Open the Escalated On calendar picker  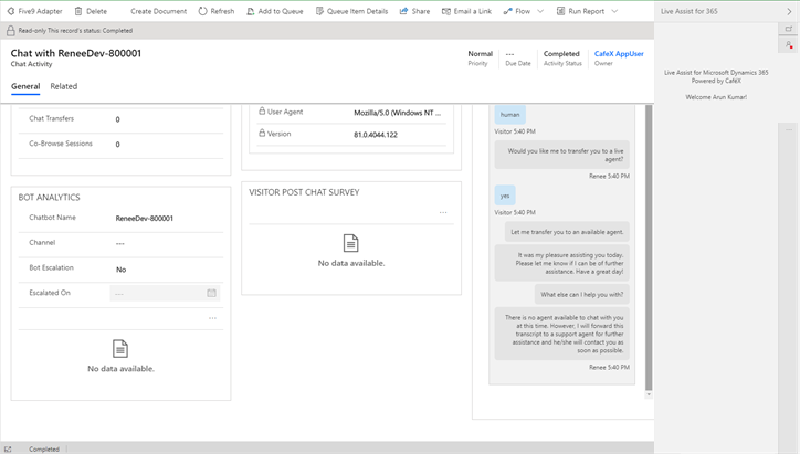click(212, 293)
